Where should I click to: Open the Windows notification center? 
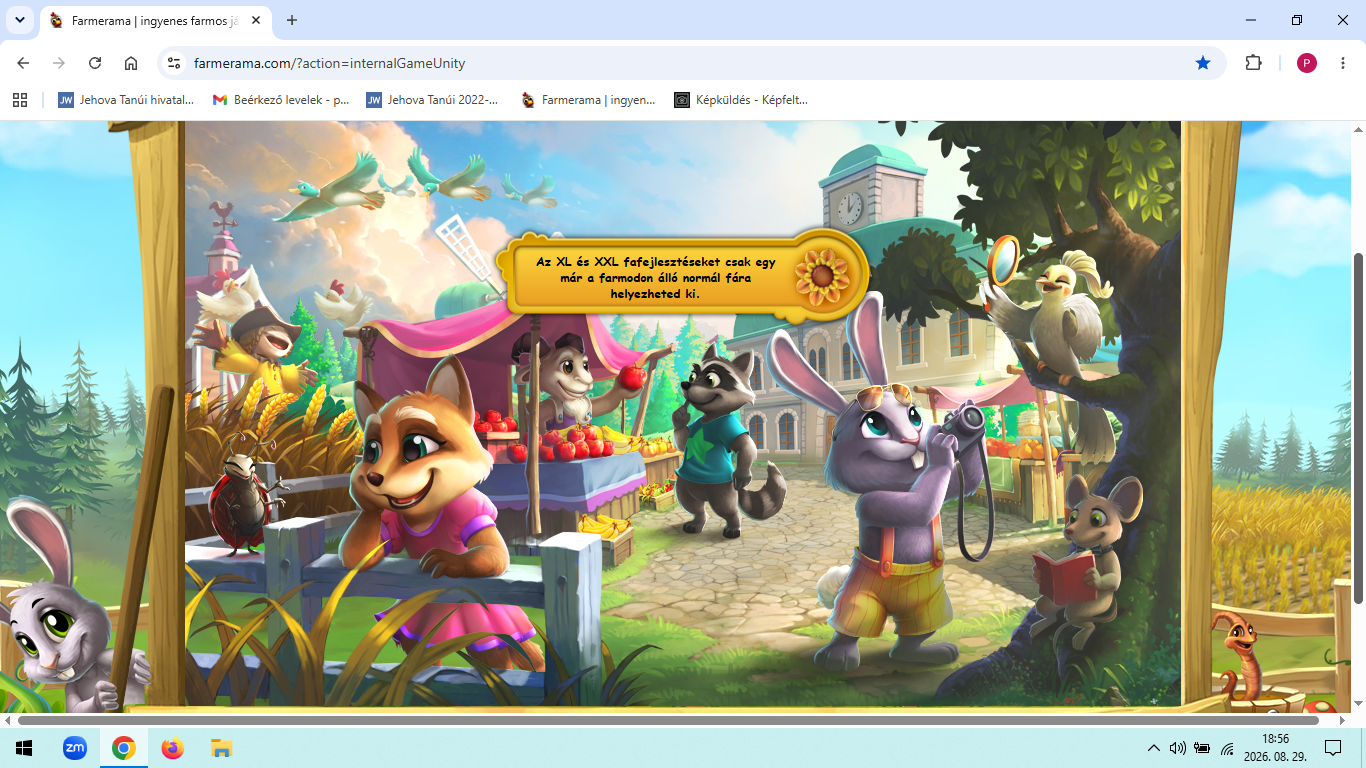[1333, 748]
